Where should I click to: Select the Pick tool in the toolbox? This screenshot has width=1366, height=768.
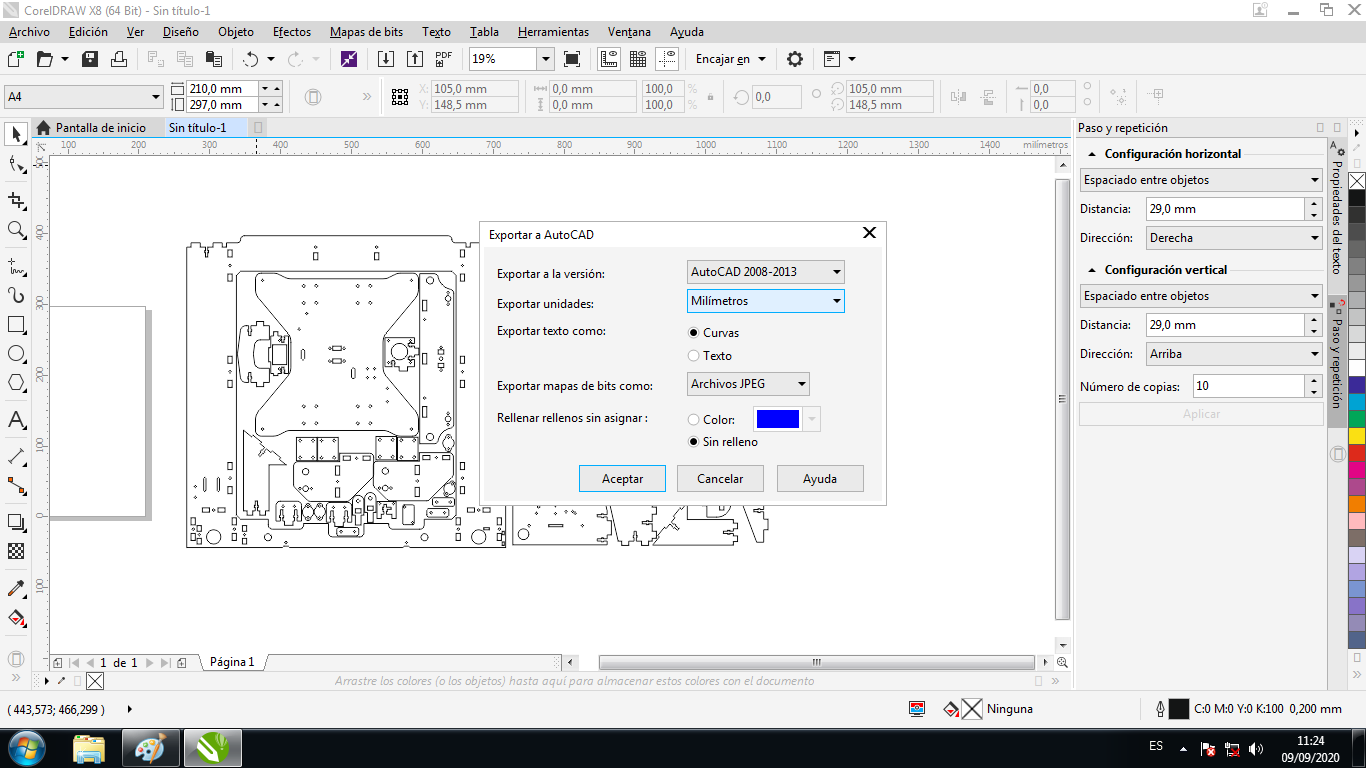coord(16,134)
